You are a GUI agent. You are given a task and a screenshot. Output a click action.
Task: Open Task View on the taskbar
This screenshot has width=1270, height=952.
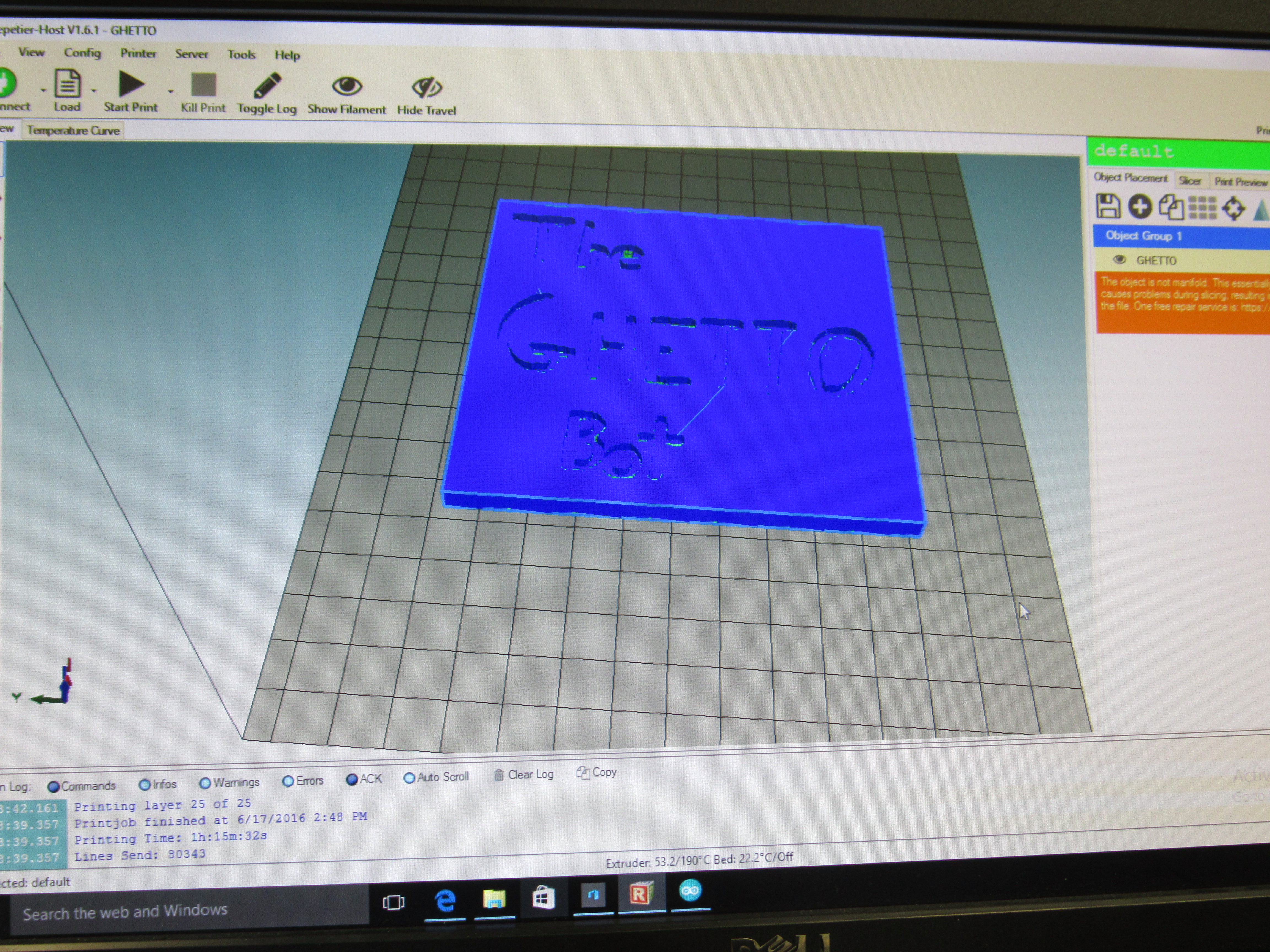point(393,903)
